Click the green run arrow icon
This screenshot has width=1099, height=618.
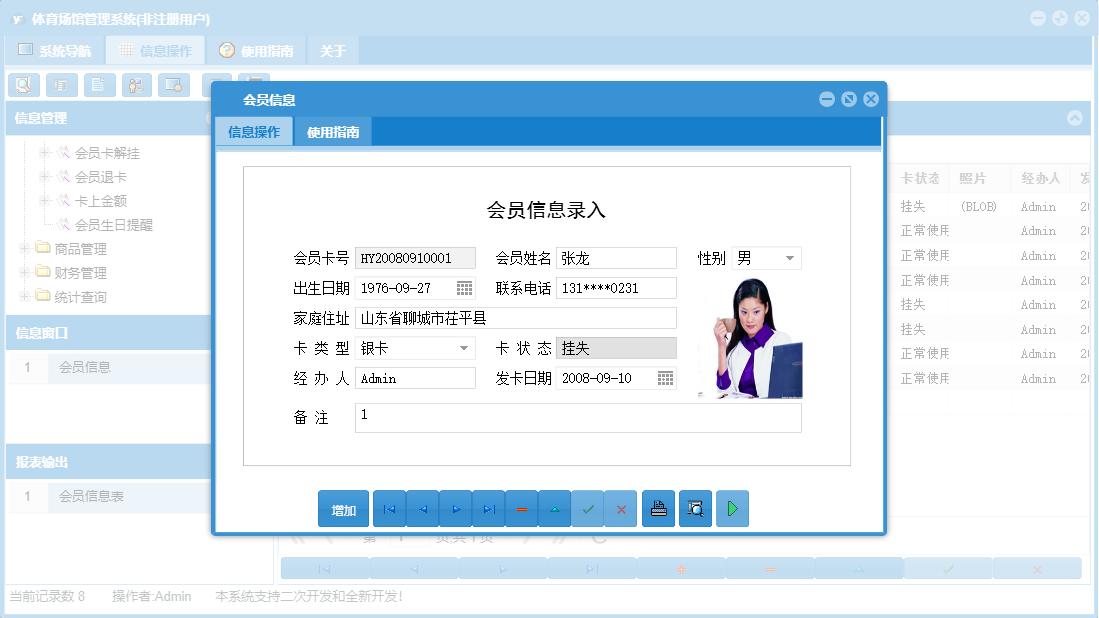(x=731, y=508)
